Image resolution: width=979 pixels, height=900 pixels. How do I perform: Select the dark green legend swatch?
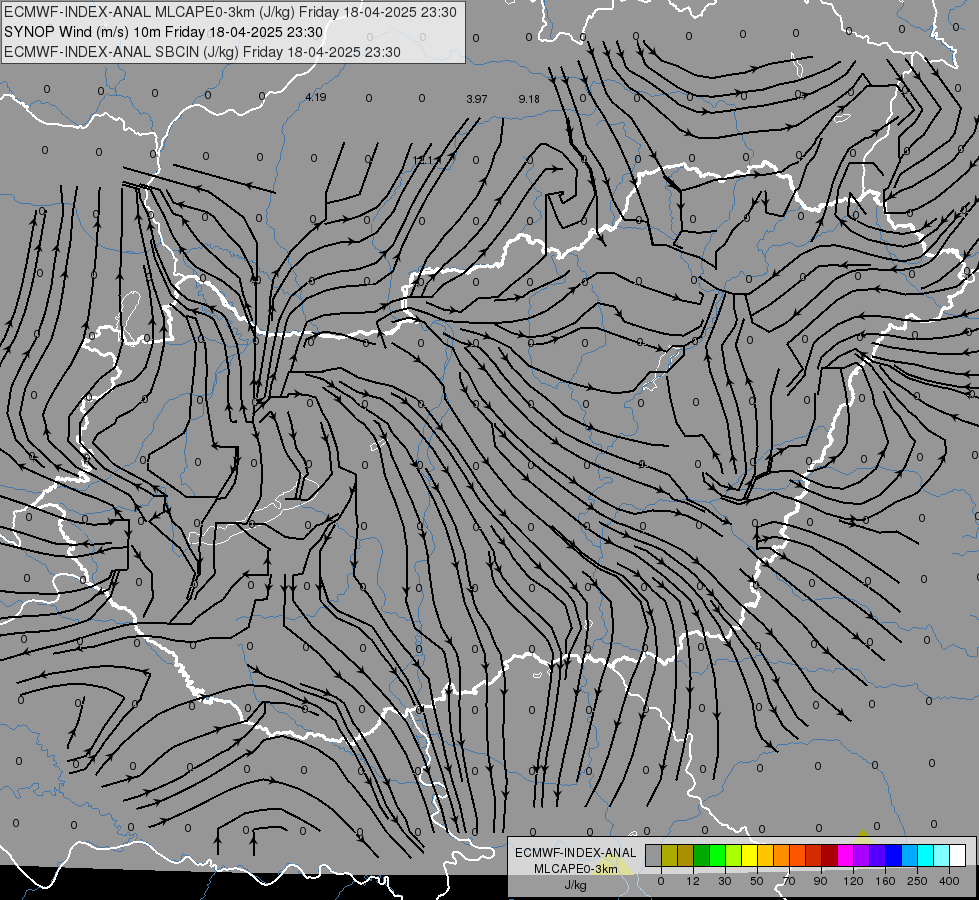point(702,855)
